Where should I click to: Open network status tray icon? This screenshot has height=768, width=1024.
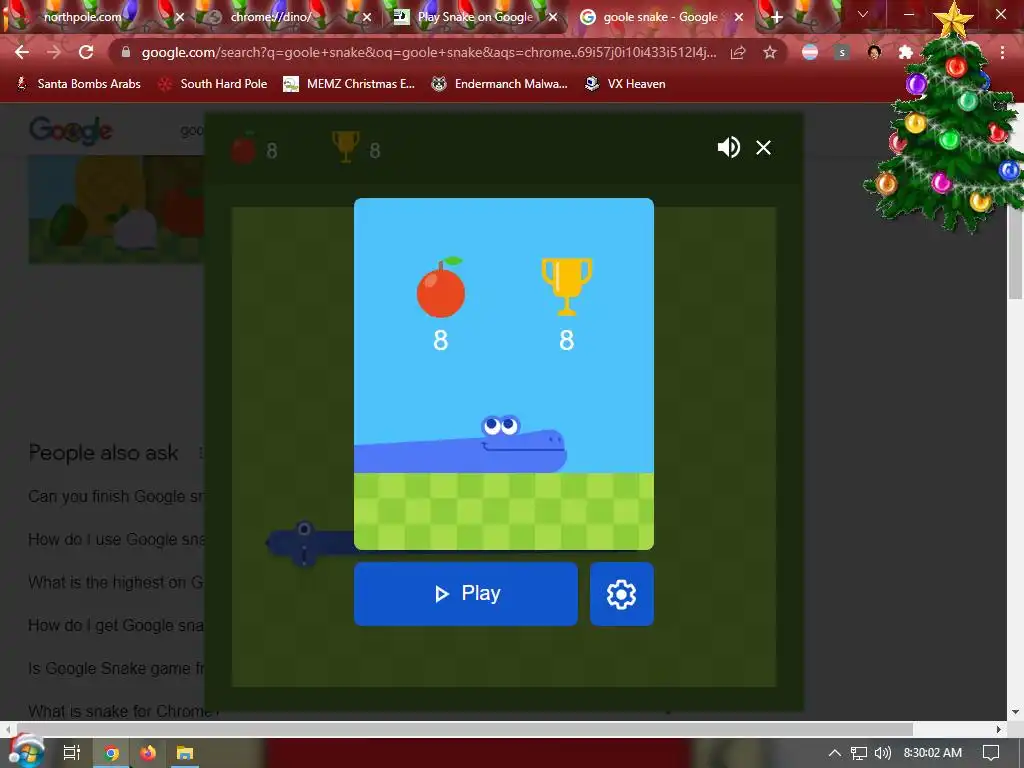pos(859,753)
